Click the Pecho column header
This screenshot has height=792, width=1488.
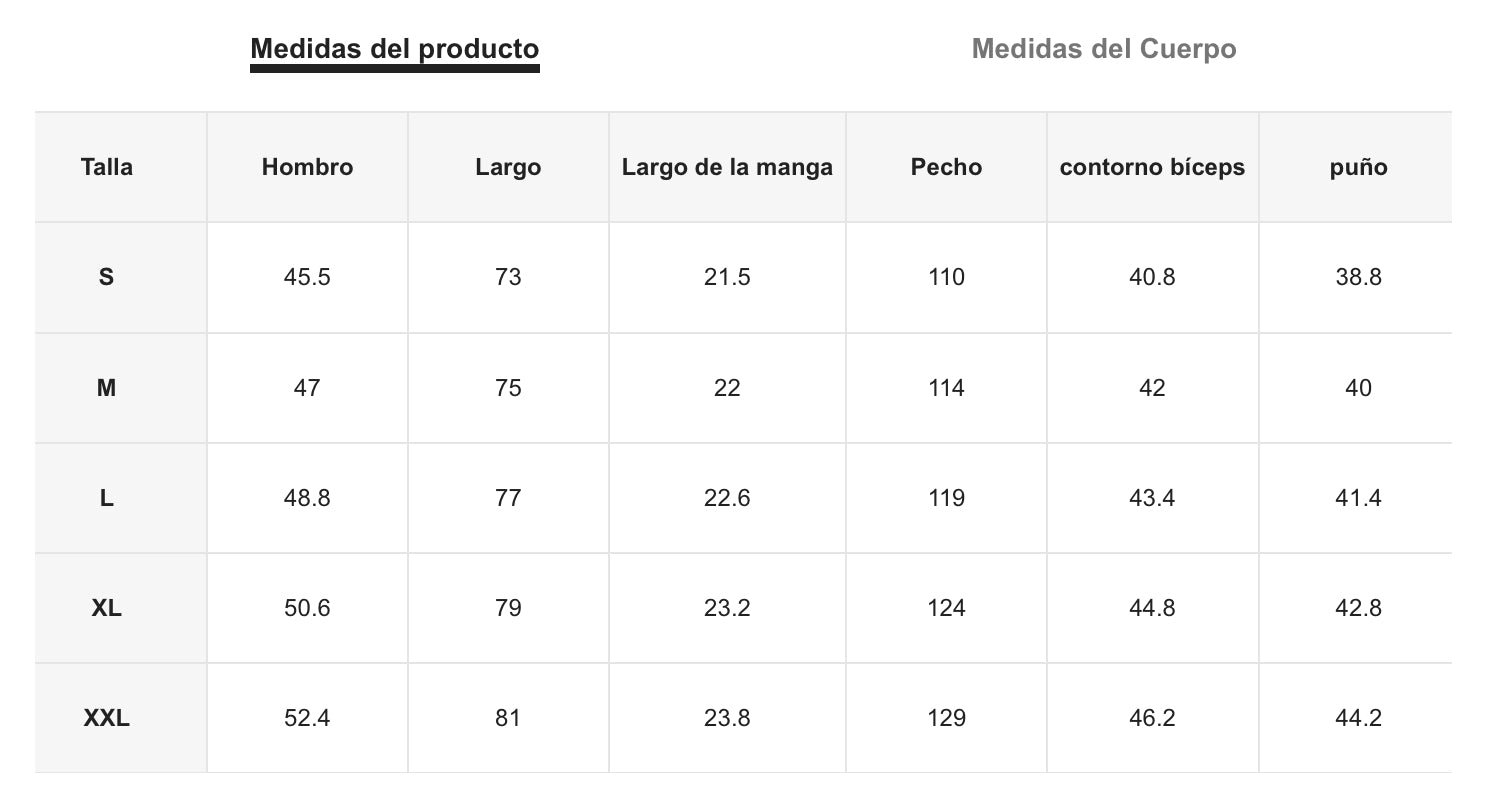(946, 167)
